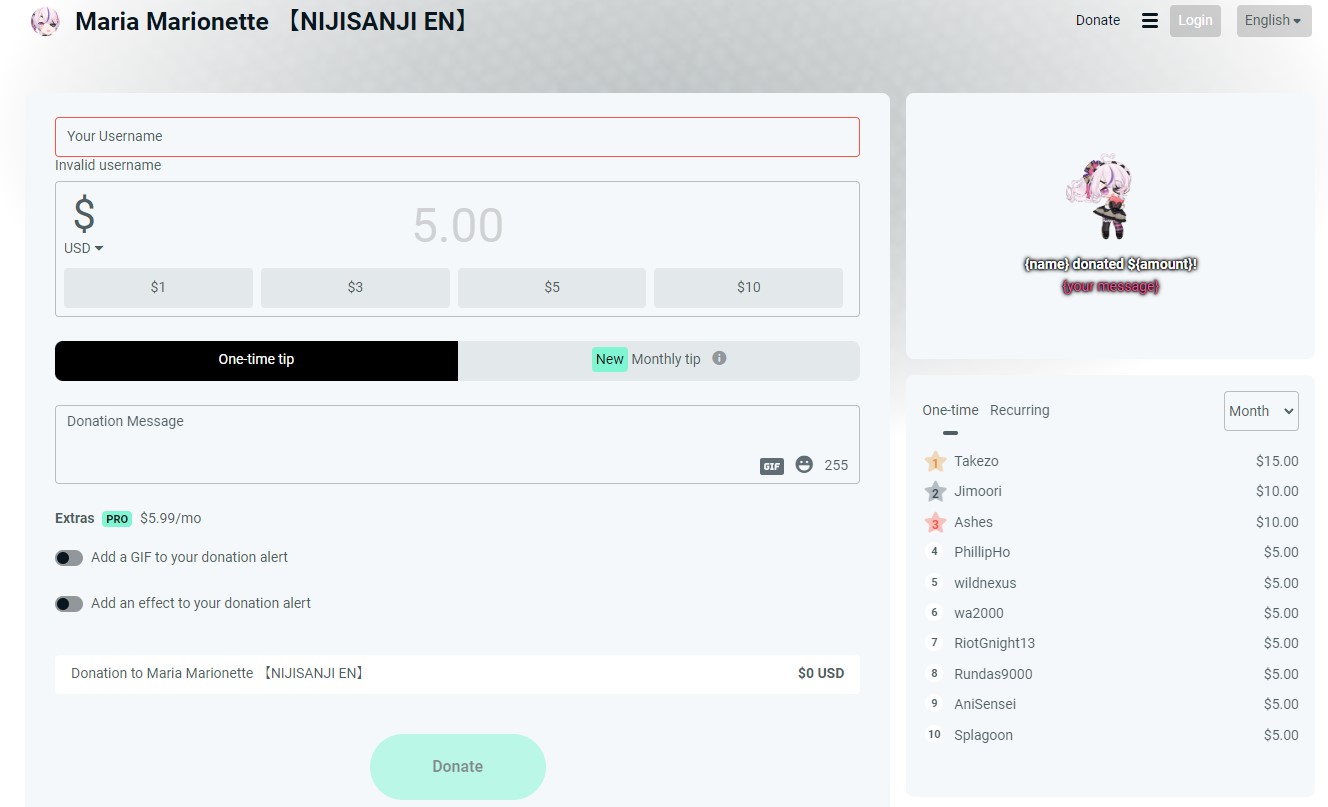Click Donate in the top navigation

[1098, 20]
